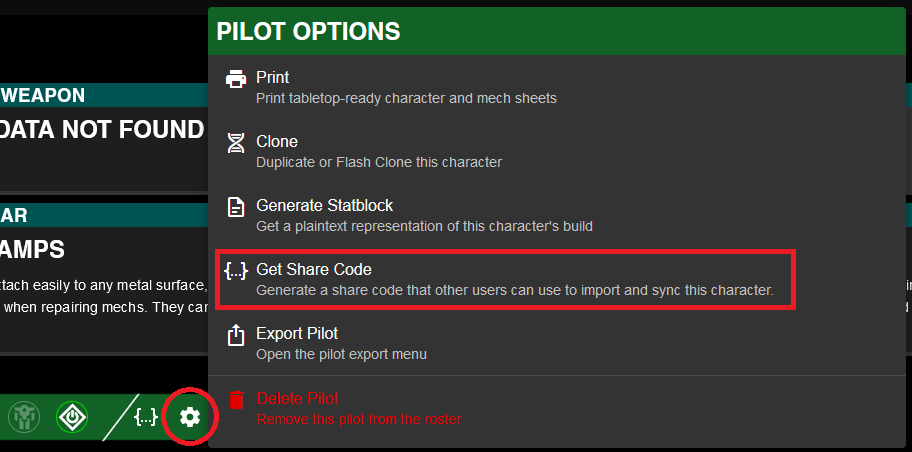The image size is (912, 452).
Task: Choose Export Pilot menu item
Action: (x=298, y=333)
